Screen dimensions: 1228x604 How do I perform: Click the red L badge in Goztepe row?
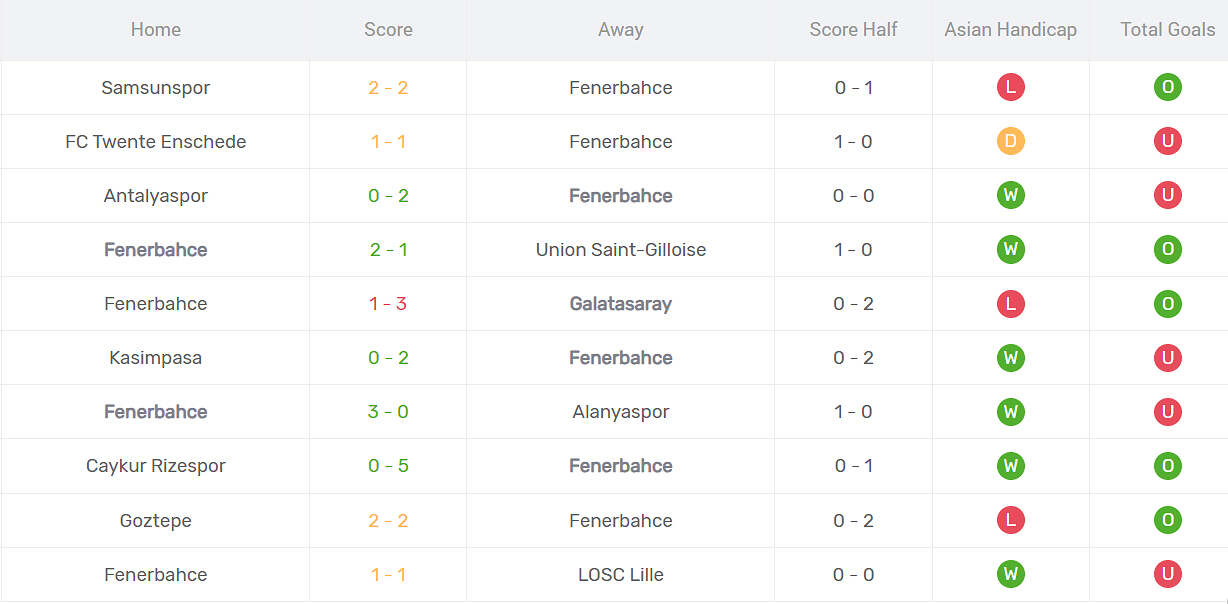pyautogui.click(x=1010, y=520)
